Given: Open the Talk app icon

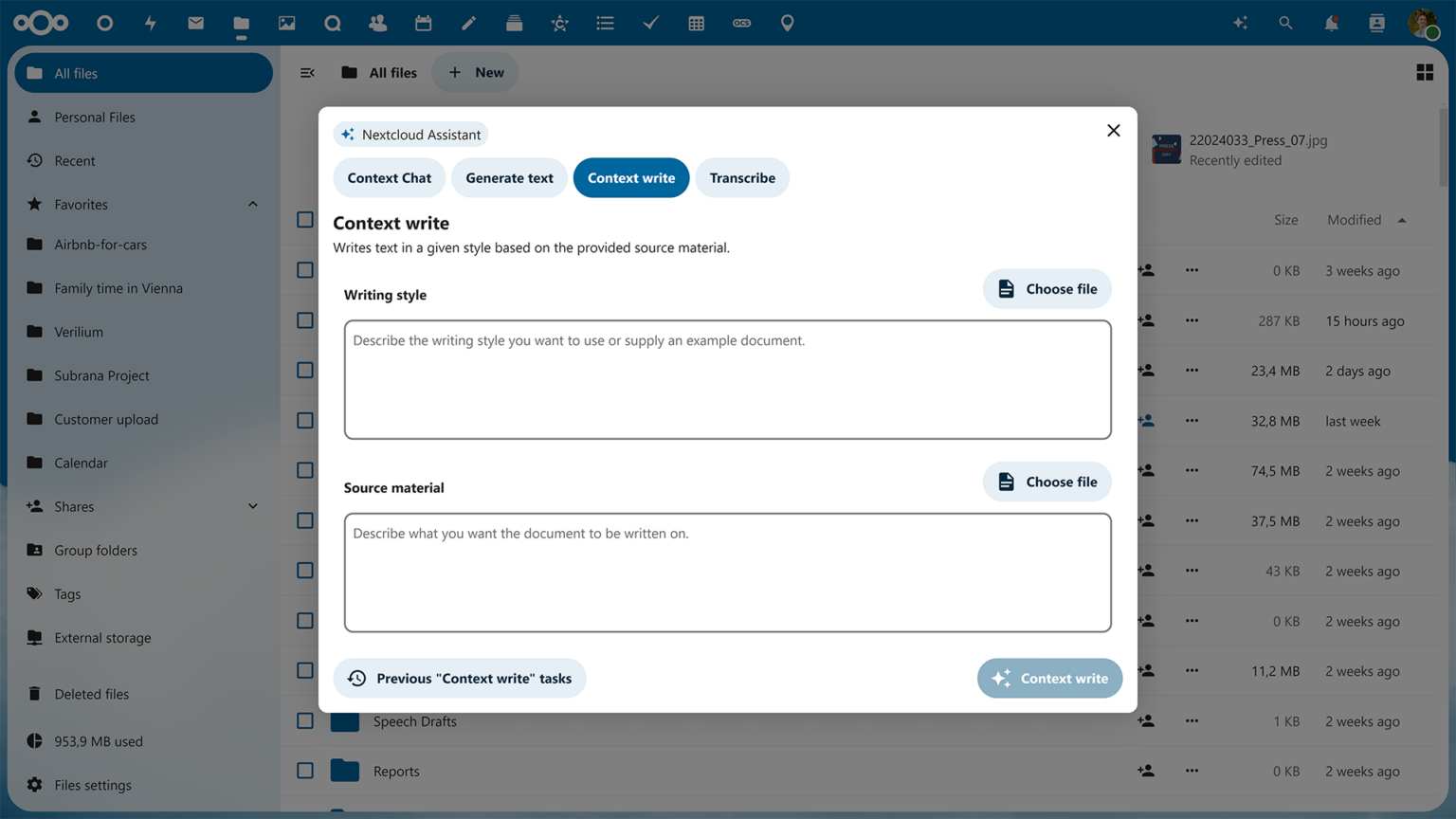Looking at the screenshot, I should [333, 23].
